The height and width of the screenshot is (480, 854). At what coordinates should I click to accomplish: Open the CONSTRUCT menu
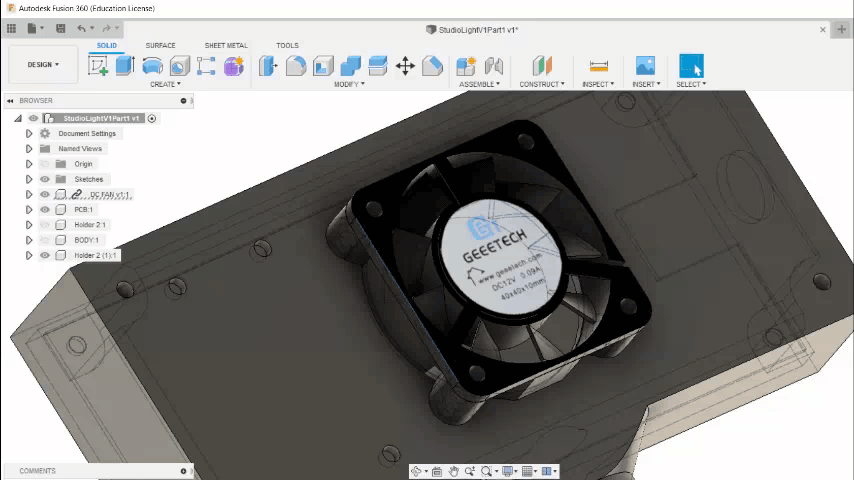542,84
